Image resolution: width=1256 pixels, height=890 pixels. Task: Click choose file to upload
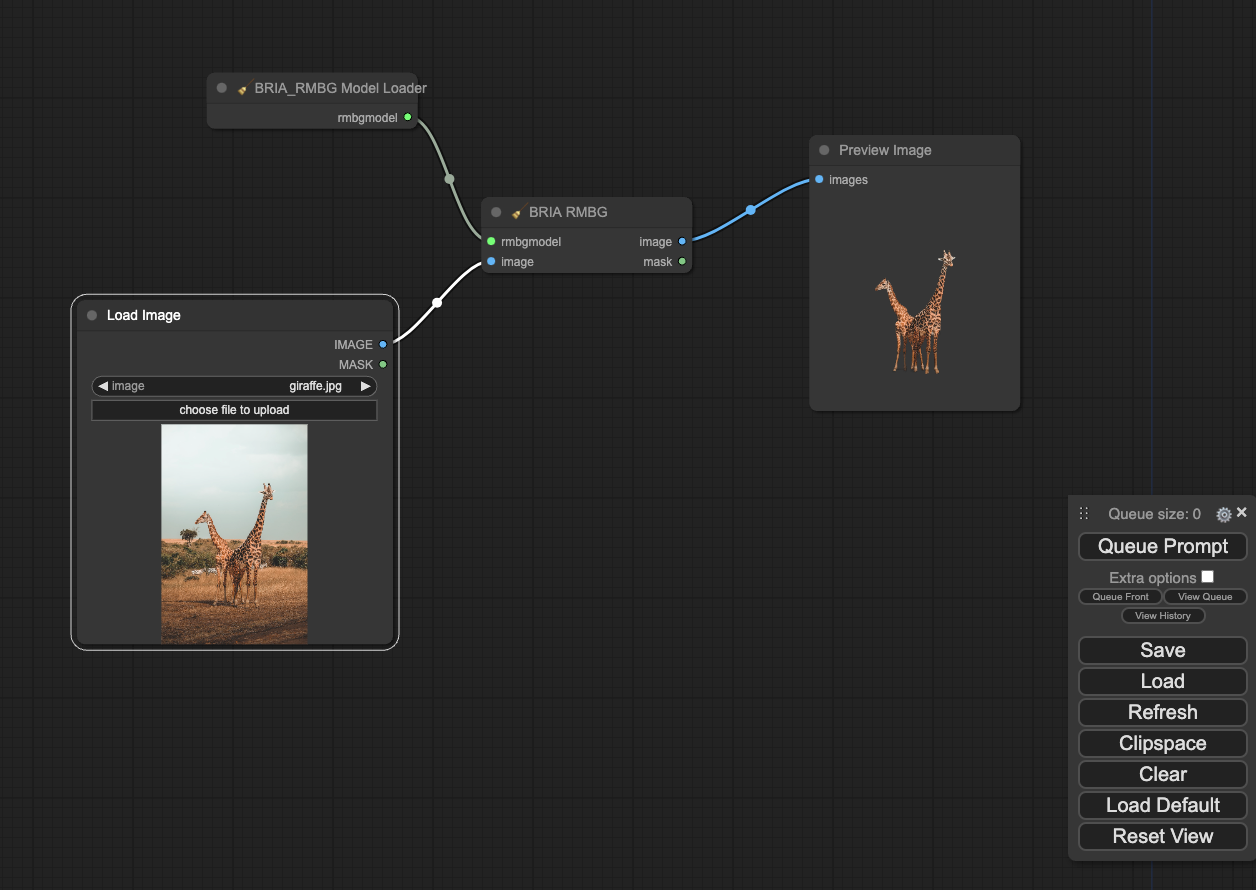point(234,409)
